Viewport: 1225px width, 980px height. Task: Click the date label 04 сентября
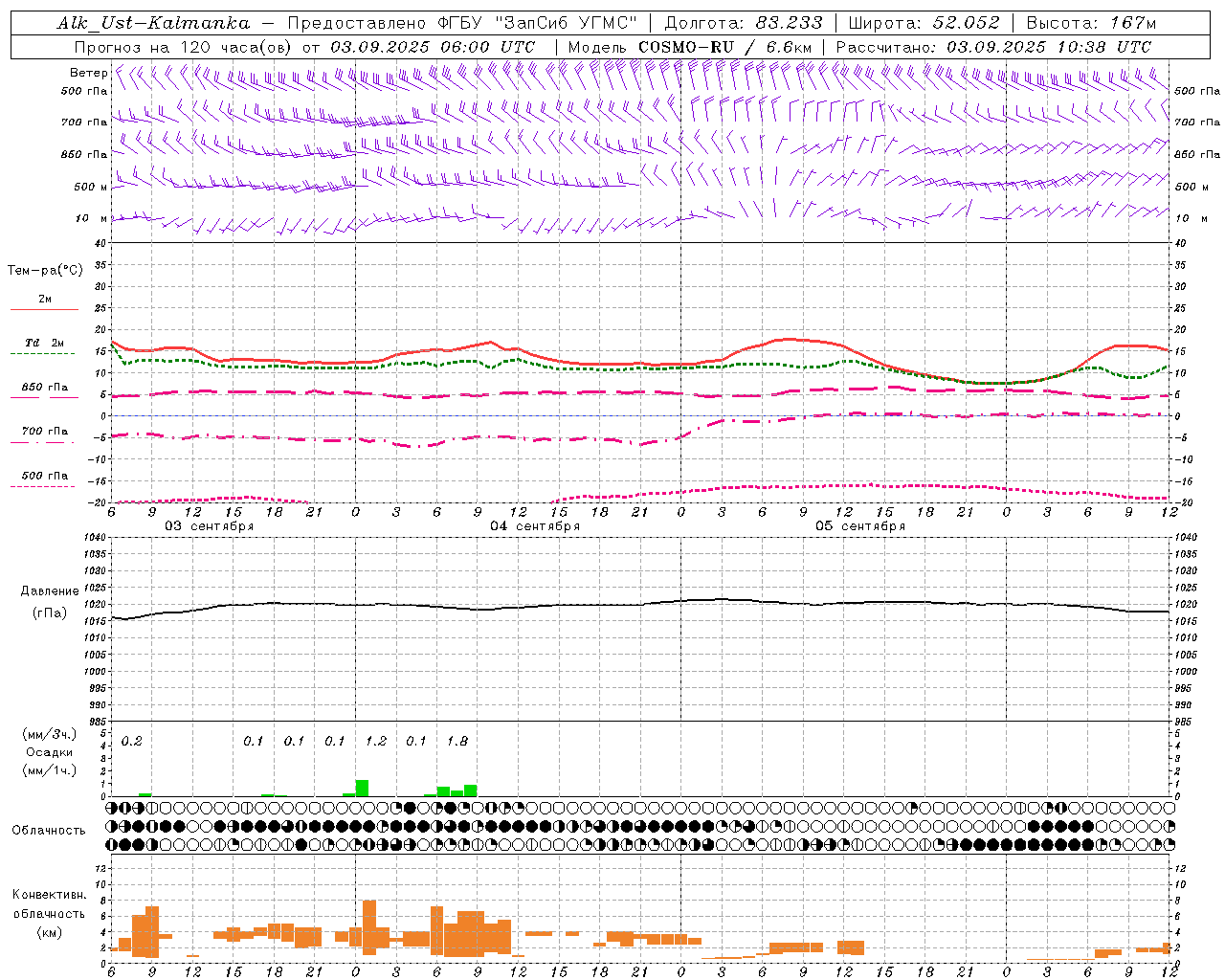[535, 526]
